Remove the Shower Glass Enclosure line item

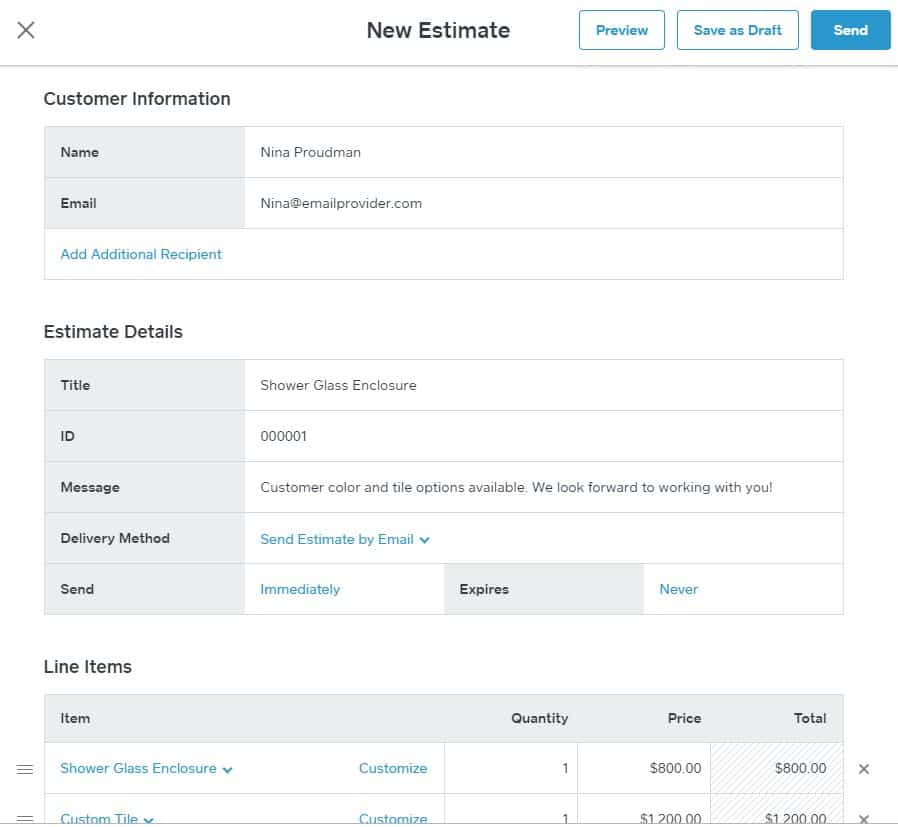(864, 769)
